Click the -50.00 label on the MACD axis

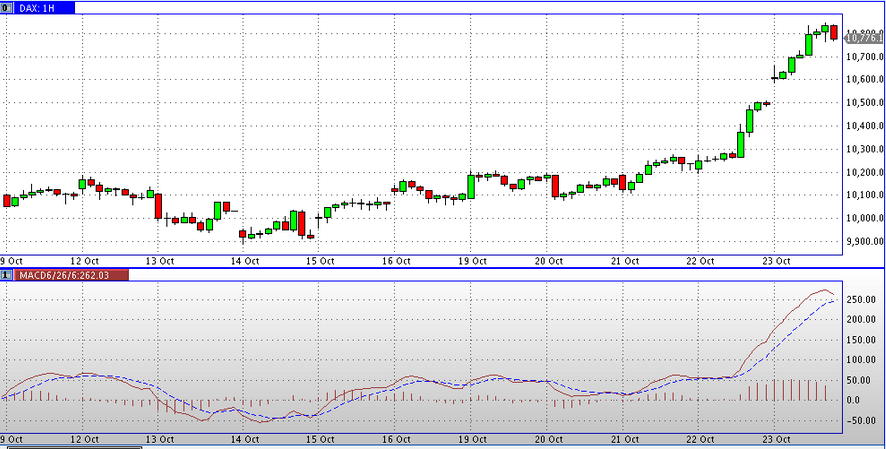point(860,420)
